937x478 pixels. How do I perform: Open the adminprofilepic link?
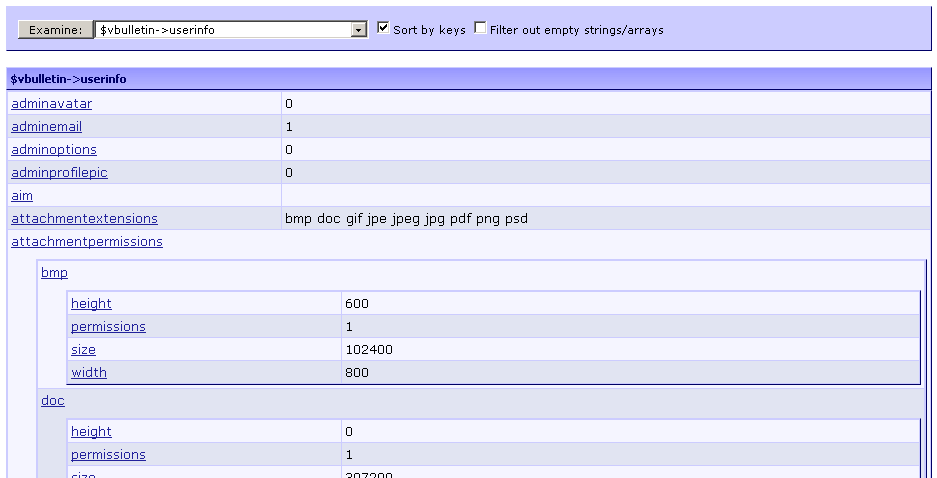tap(59, 173)
